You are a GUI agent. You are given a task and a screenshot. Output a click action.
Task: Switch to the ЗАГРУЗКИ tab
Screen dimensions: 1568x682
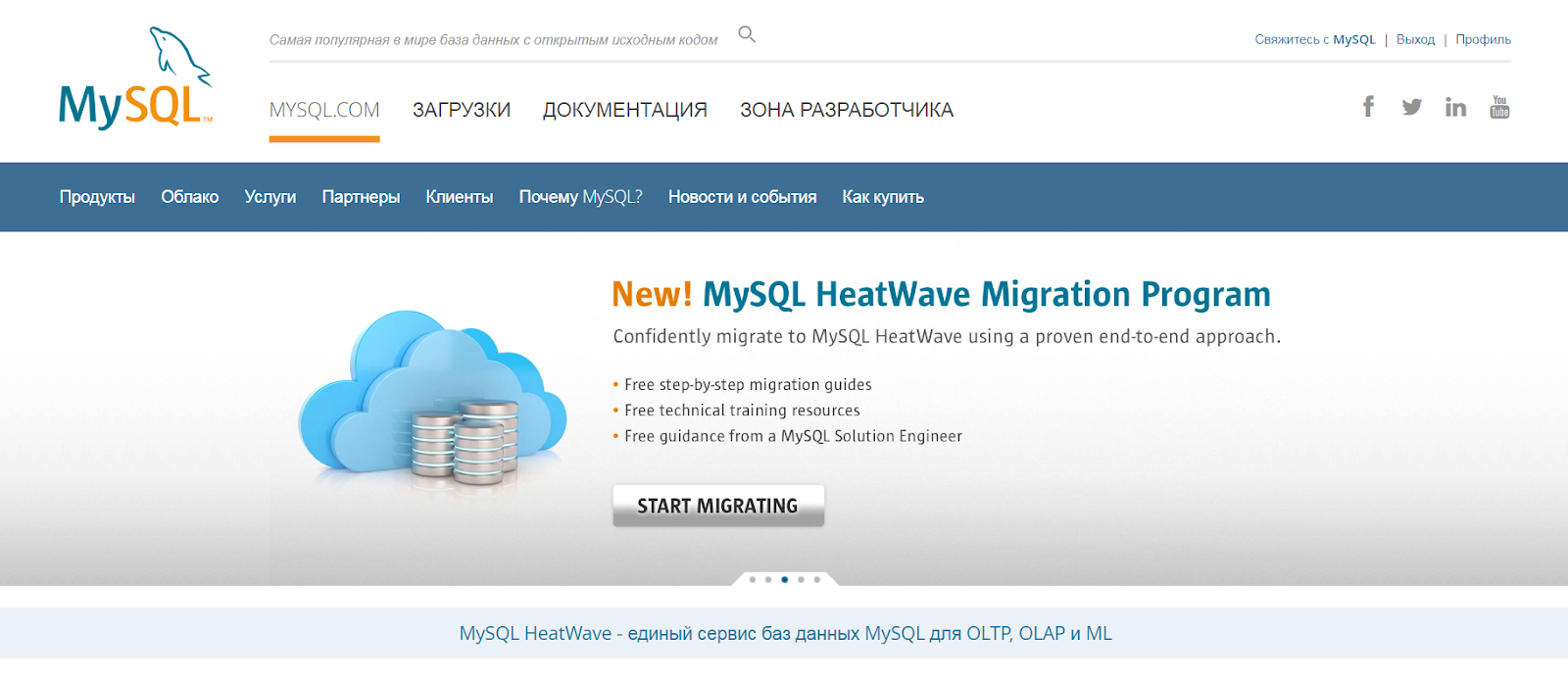pyautogui.click(x=462, y=111)
